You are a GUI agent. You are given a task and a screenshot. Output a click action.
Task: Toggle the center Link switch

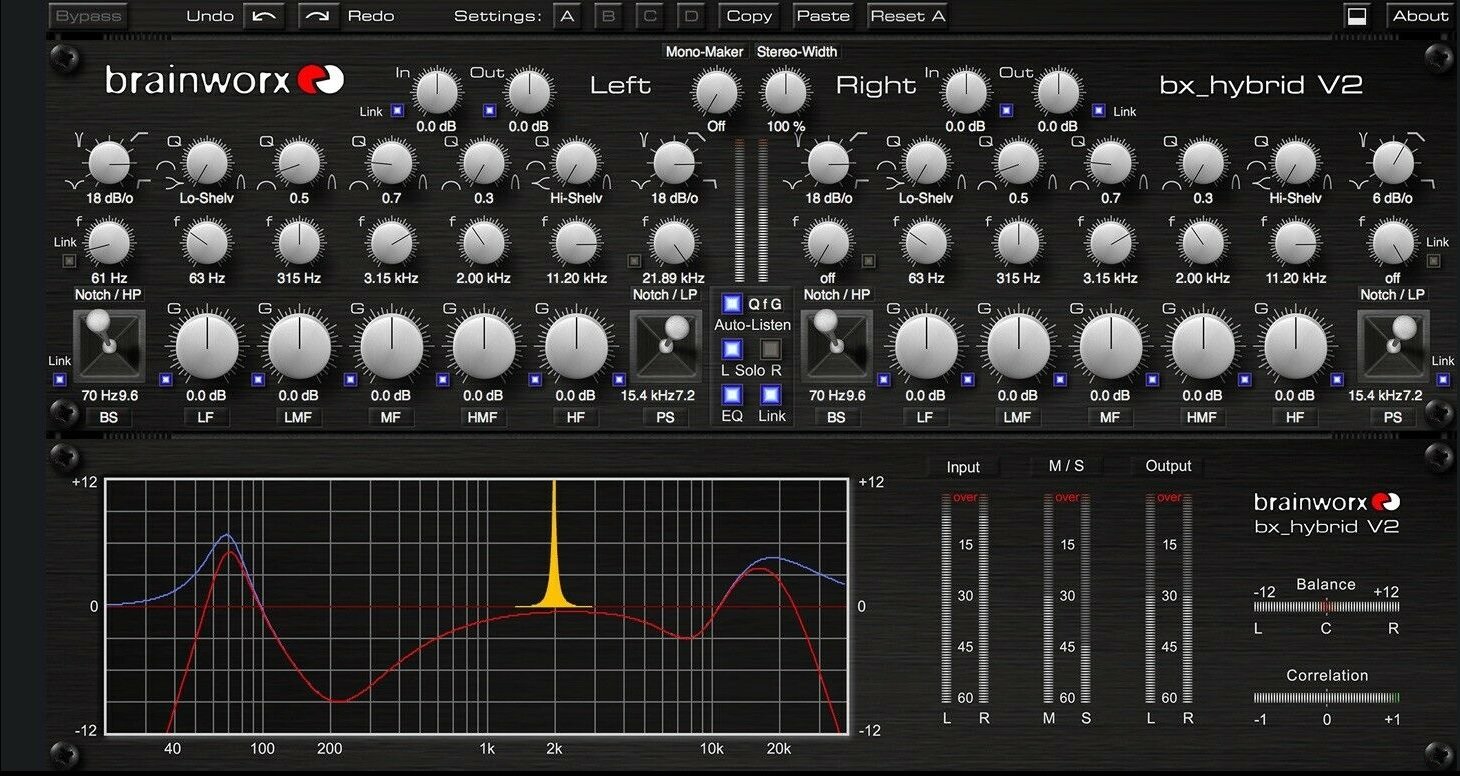click(x=771, y=394)
